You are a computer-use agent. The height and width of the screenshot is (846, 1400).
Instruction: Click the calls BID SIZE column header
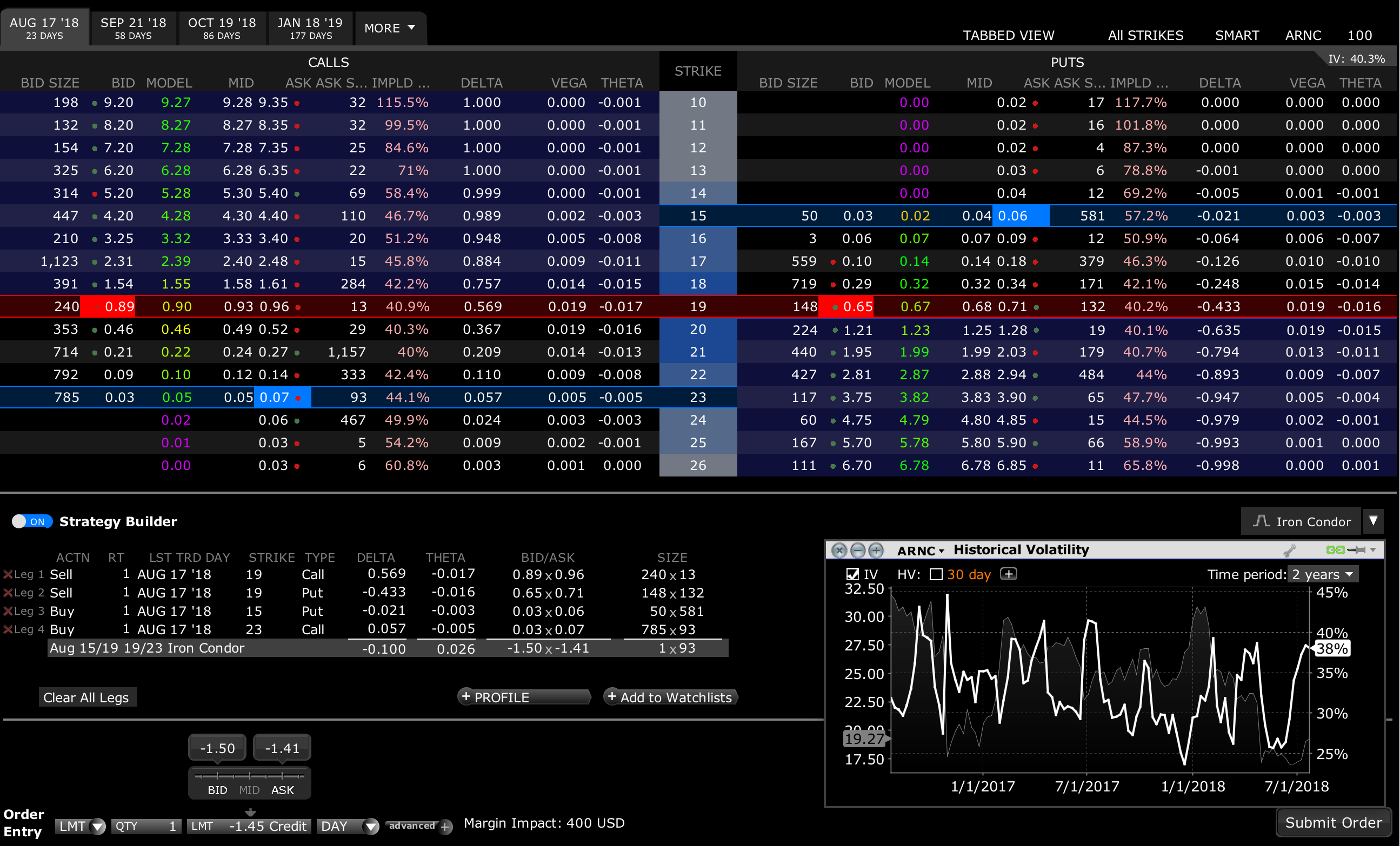coord(50,83)
